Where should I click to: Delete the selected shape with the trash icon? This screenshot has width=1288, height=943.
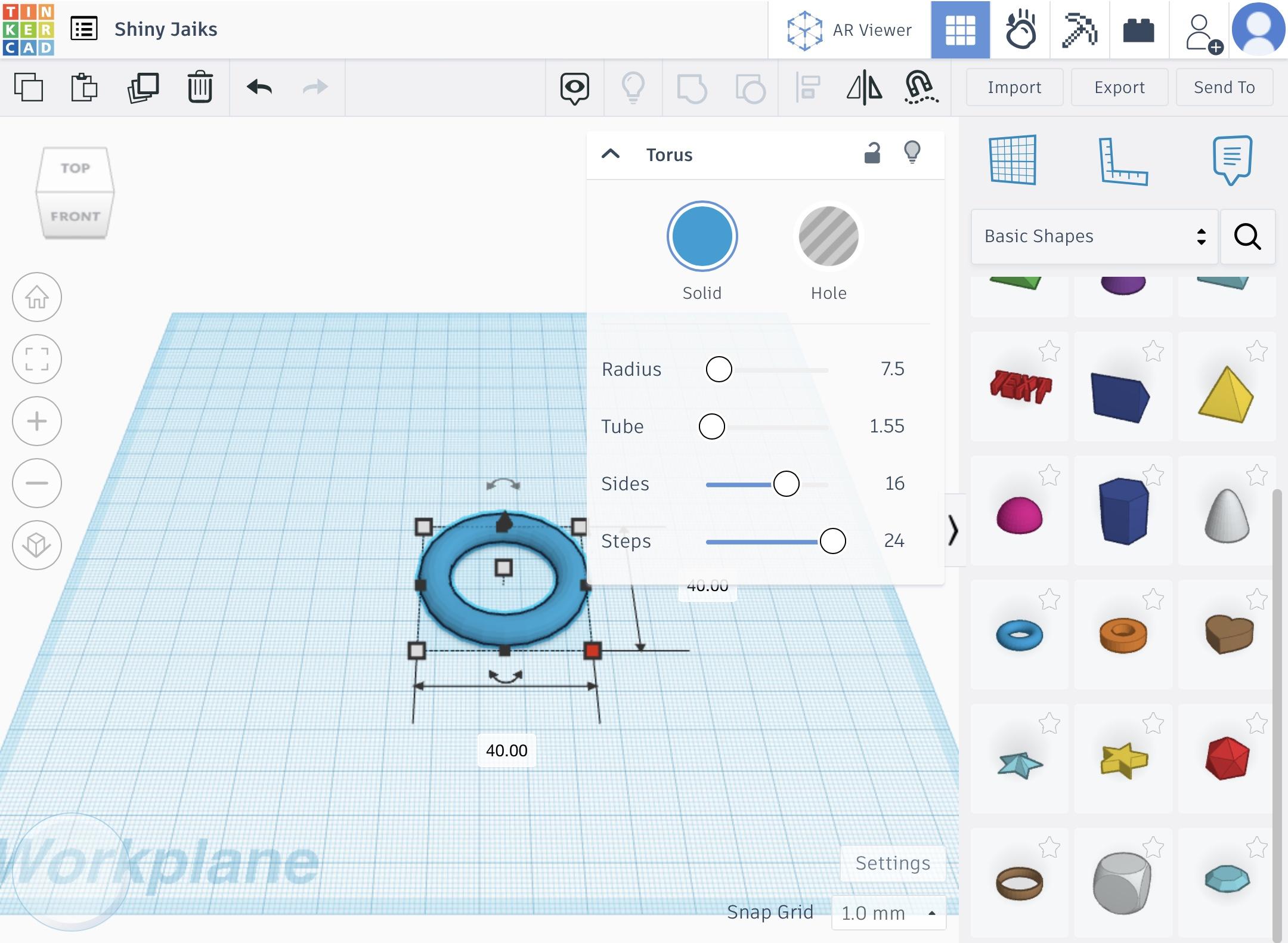(x=200, y=88)
